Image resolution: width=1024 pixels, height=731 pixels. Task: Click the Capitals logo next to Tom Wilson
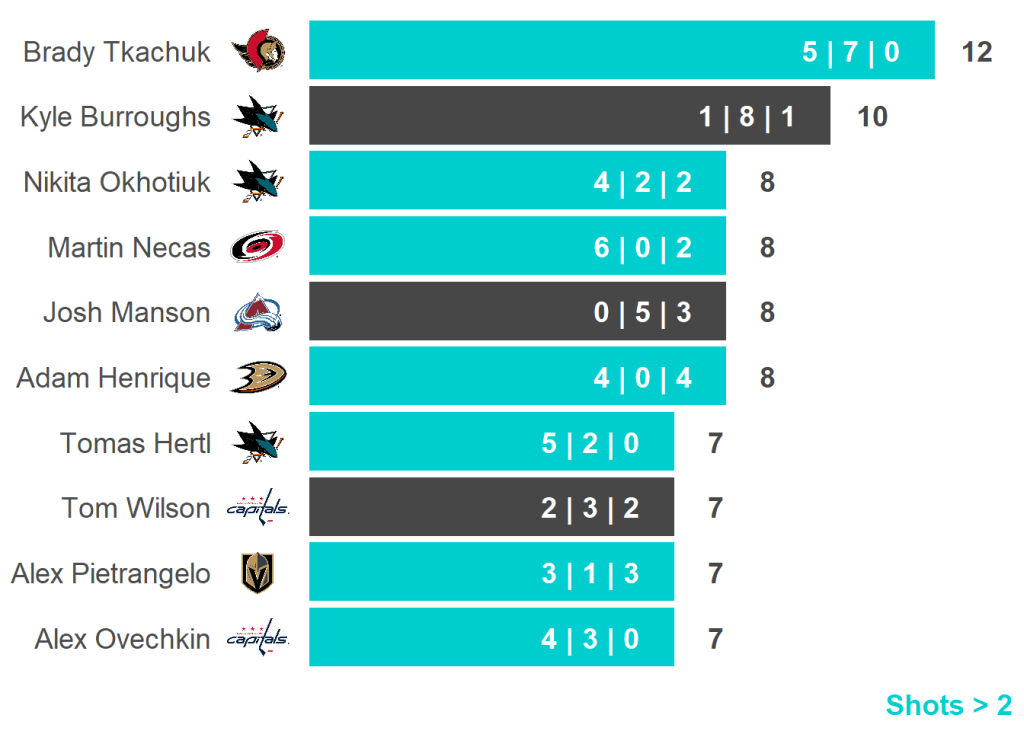click(x=258, y=508)
